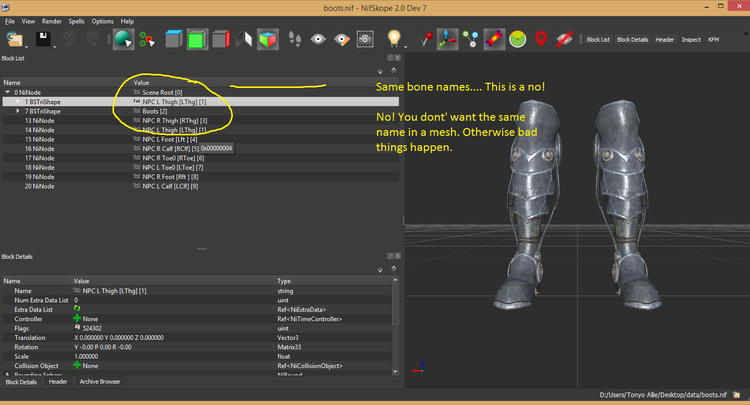Click Block Details expand-up arrow

(394, 269)
